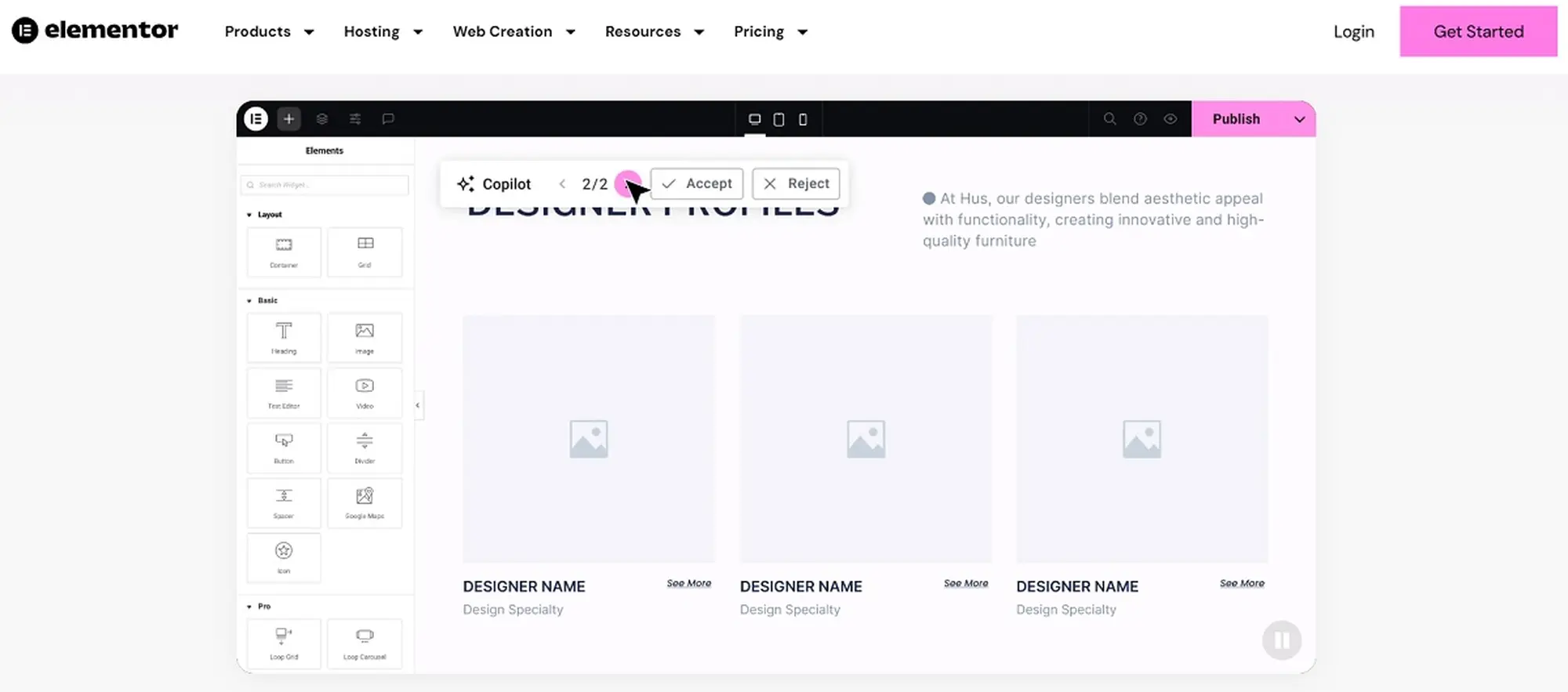The height and width of the screenshot is (692, 1568).
Task: Click See More on second designer card
Action: [x=966, y=583]
